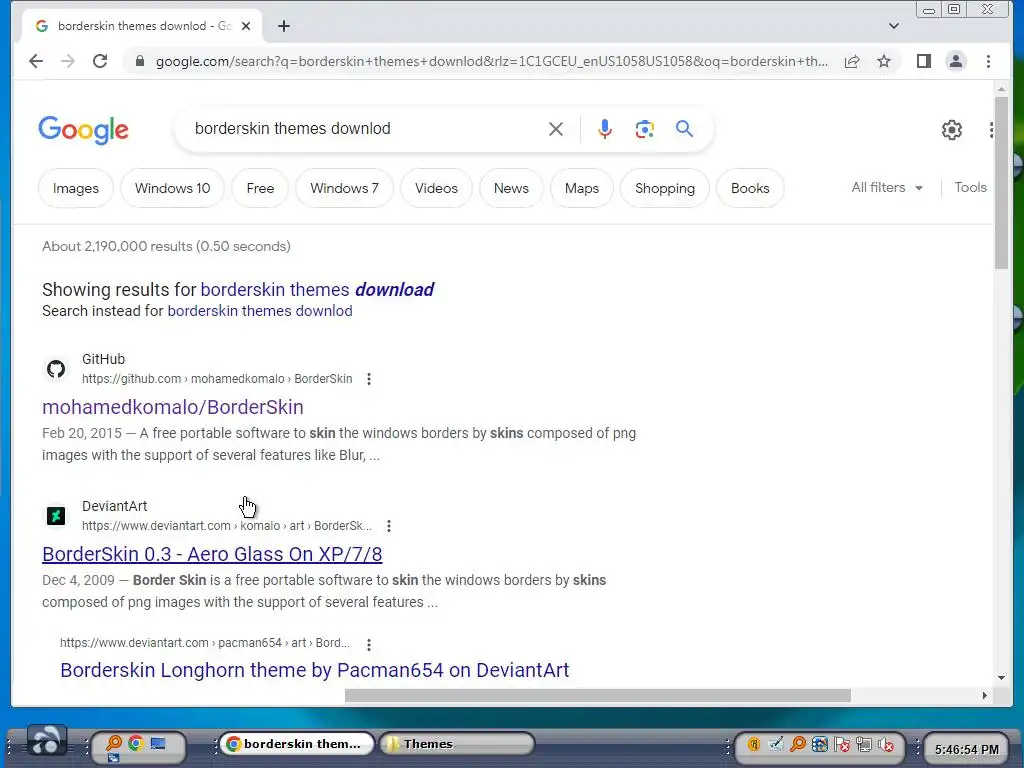This screenshot has height=768, width=1024.
Task: Open Chrome profile avatar
Action: (955, 61)
